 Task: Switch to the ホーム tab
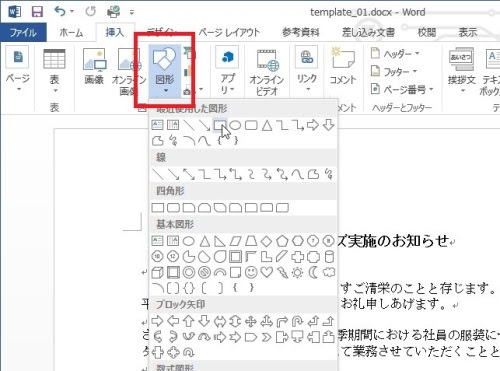71,33
